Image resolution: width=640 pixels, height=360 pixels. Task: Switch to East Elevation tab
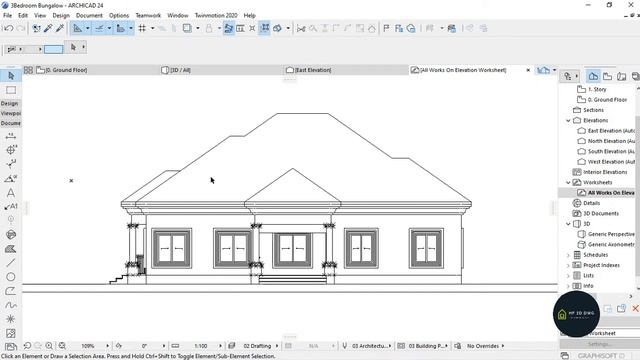tap(346, 70)
